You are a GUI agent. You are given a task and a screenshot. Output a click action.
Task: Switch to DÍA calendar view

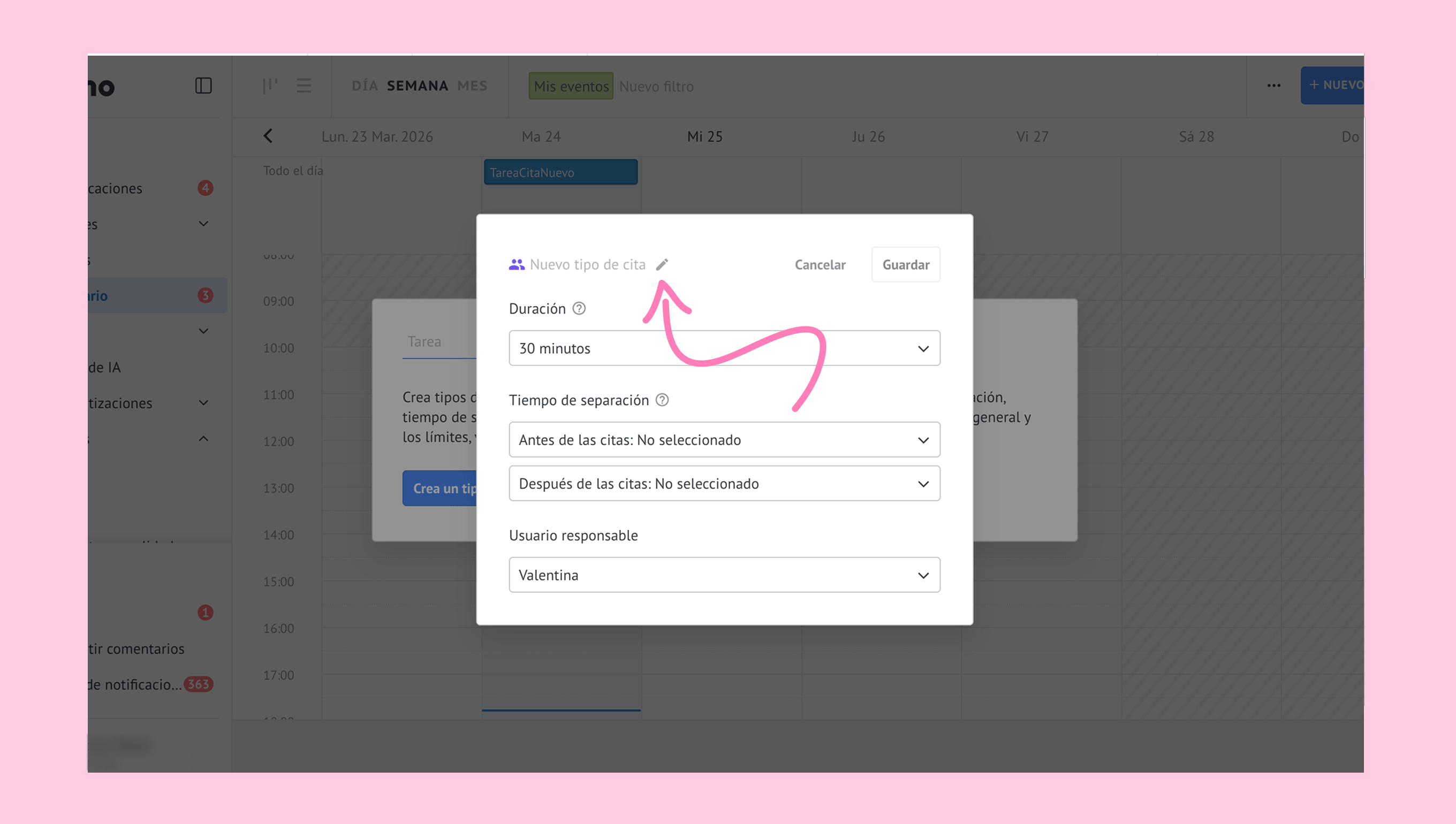[365, 86]
